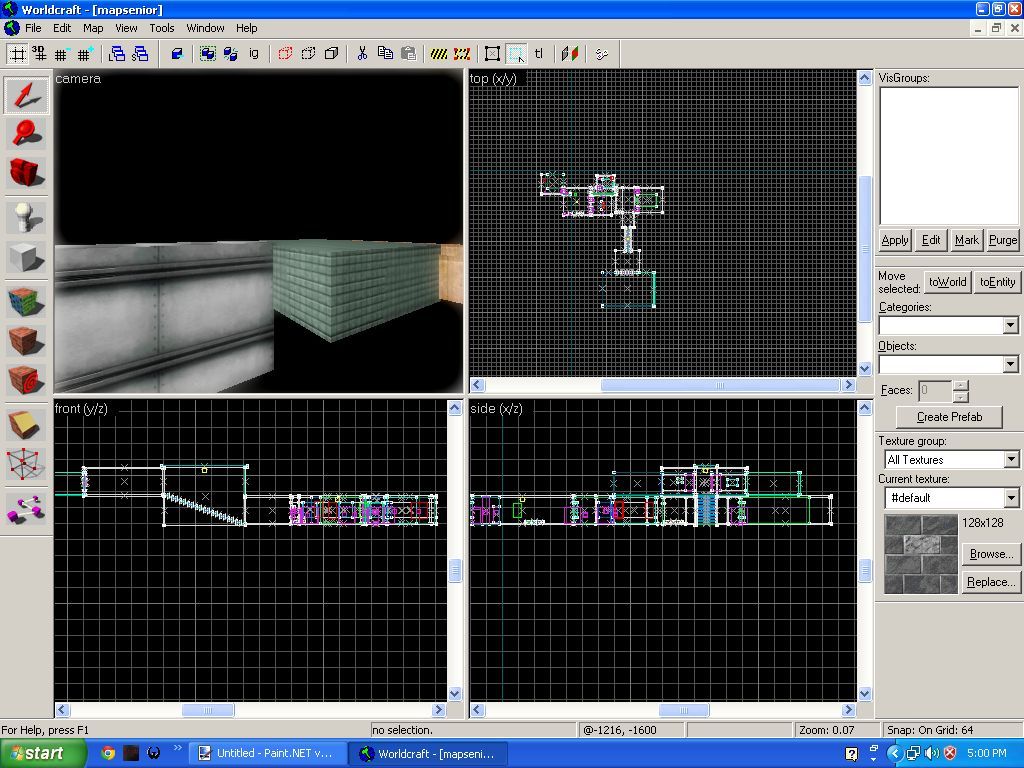1024x768 pixels.
Task: Toggle the select-by-handles button
Action: pyautogui.click(x=492, y=54)
